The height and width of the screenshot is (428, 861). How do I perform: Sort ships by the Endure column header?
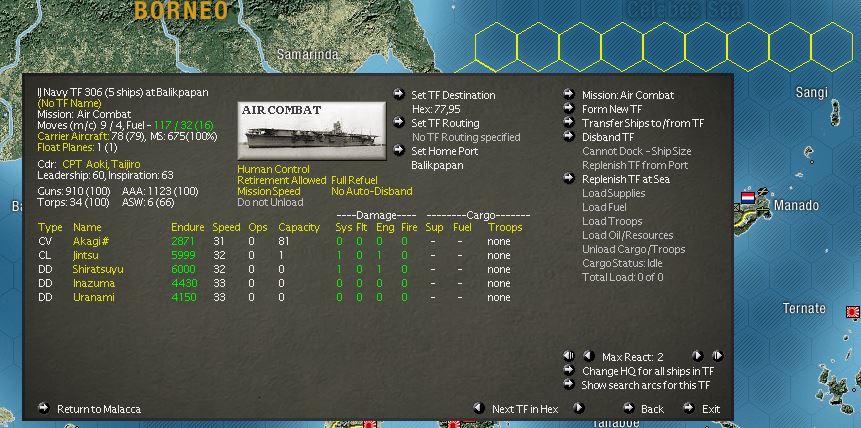tap(188, 227)
